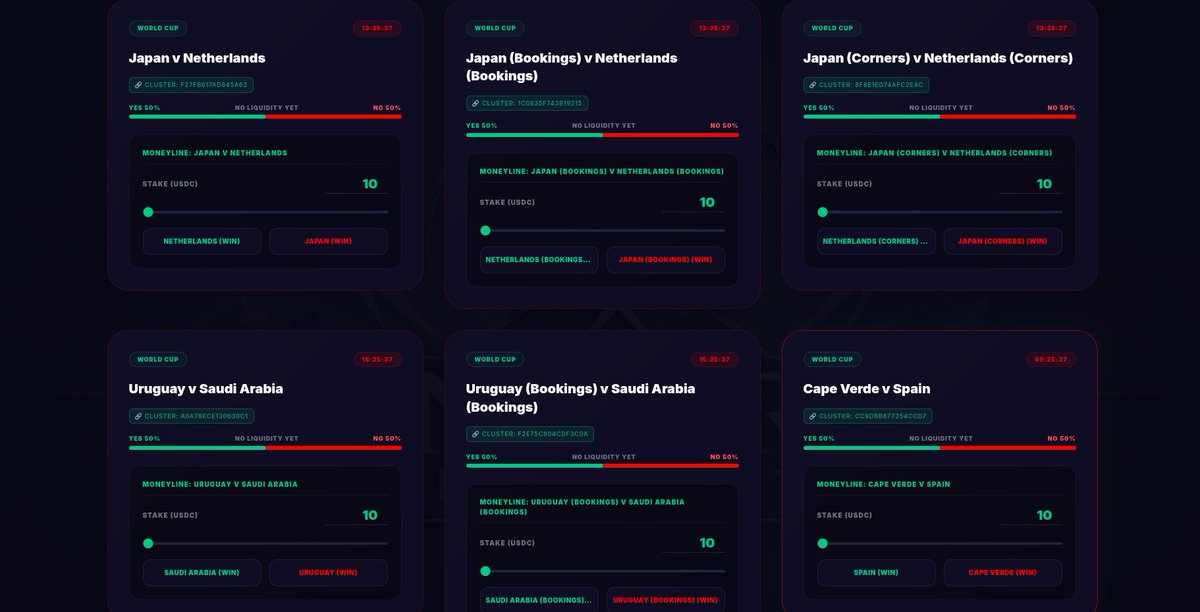The width and height of the screenshot is (1200, 612).
Task: Focus the stake field for Uruguay (Bookings) market
Action: tap(693, 543)
